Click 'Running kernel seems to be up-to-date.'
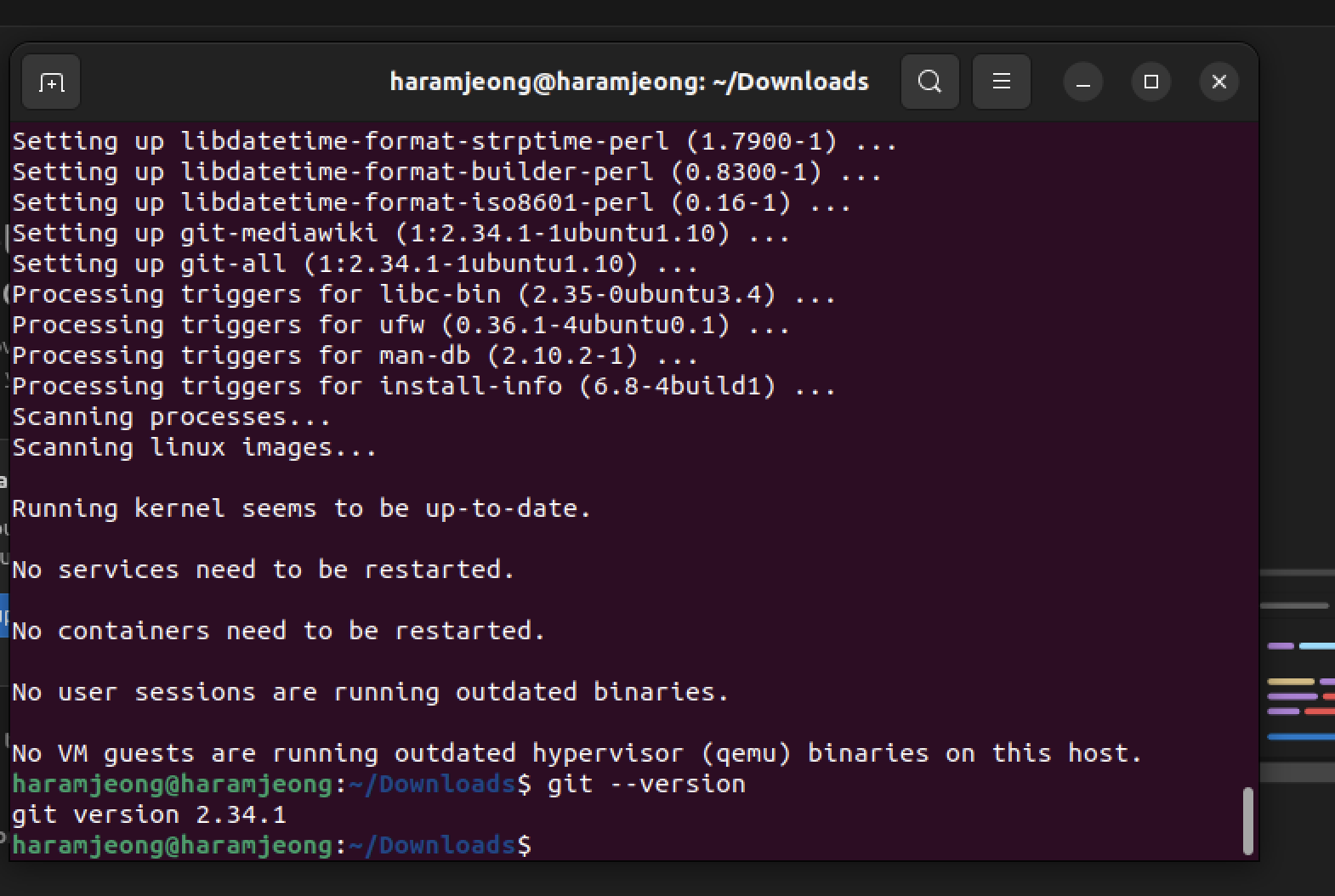Screen dimensions: 1335x896 point(301,508)
